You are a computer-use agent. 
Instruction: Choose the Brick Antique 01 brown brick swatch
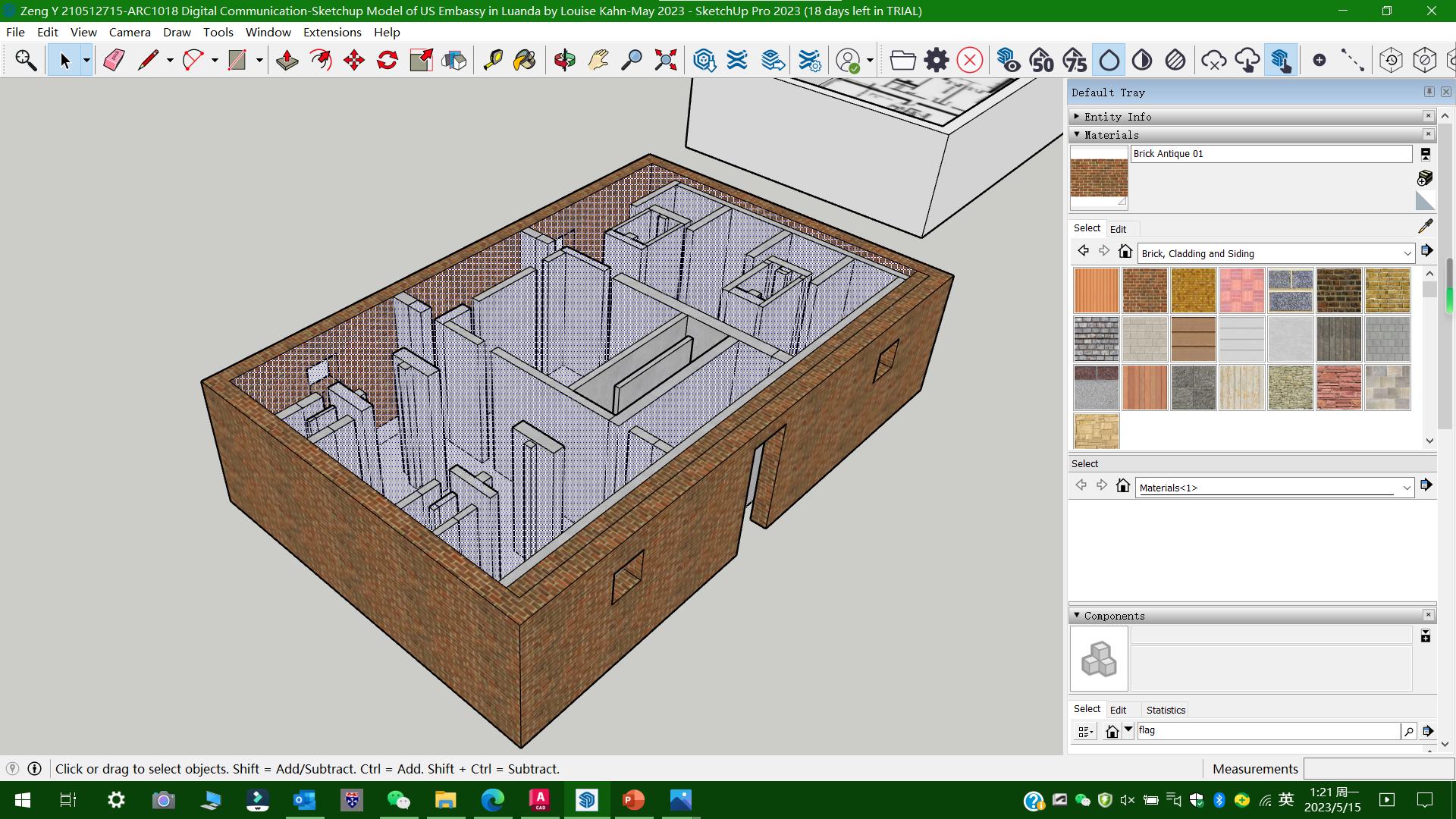pyautogui.click(x=1144, y=290)
